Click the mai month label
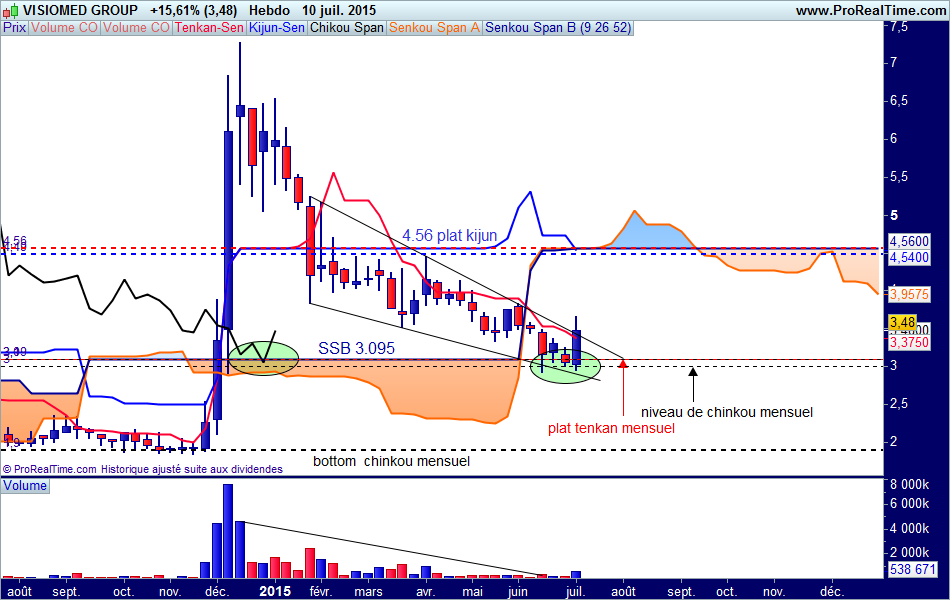 point(473,591)
